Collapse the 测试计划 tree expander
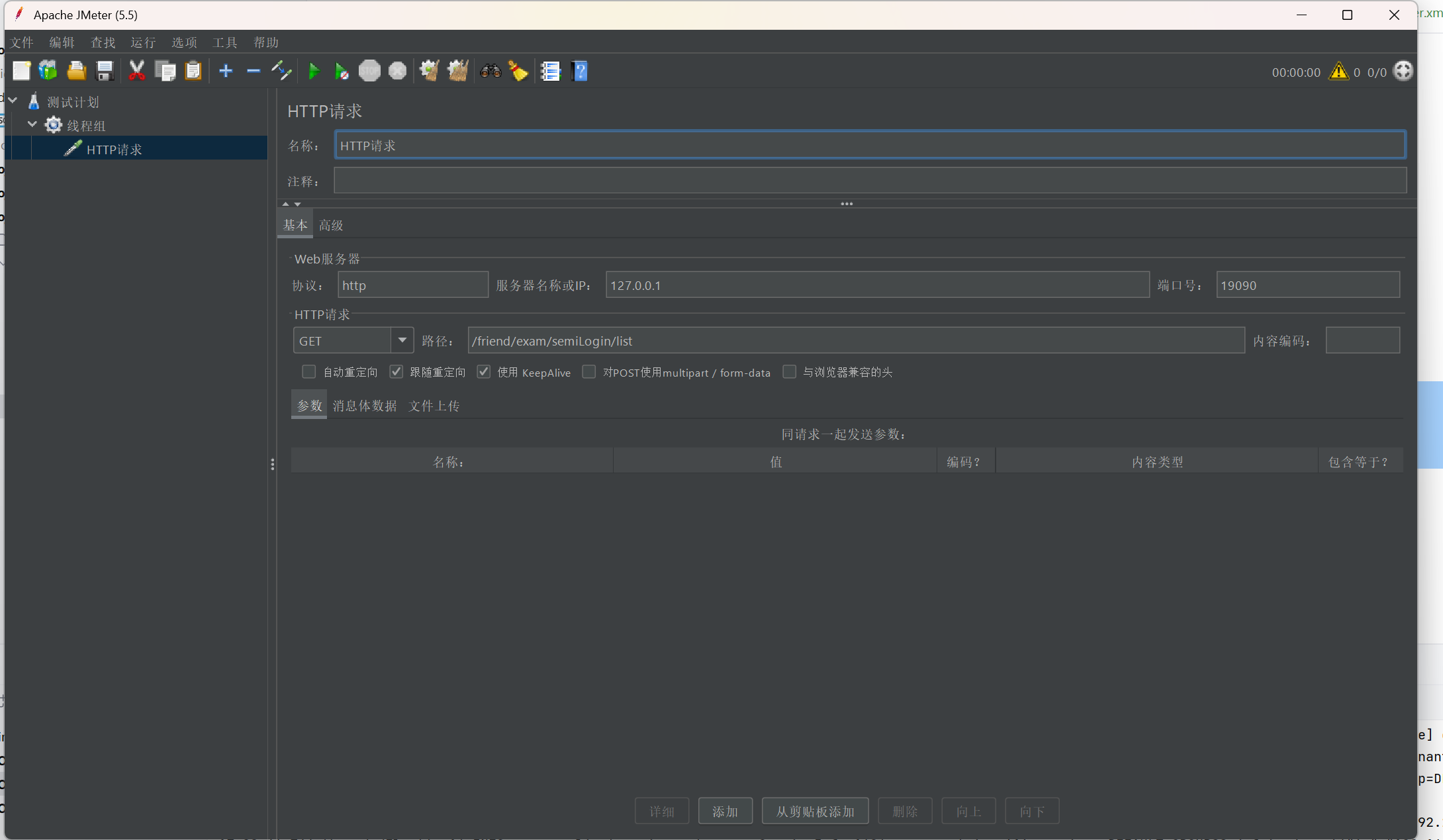1443x840 pixels. [13, 100]
